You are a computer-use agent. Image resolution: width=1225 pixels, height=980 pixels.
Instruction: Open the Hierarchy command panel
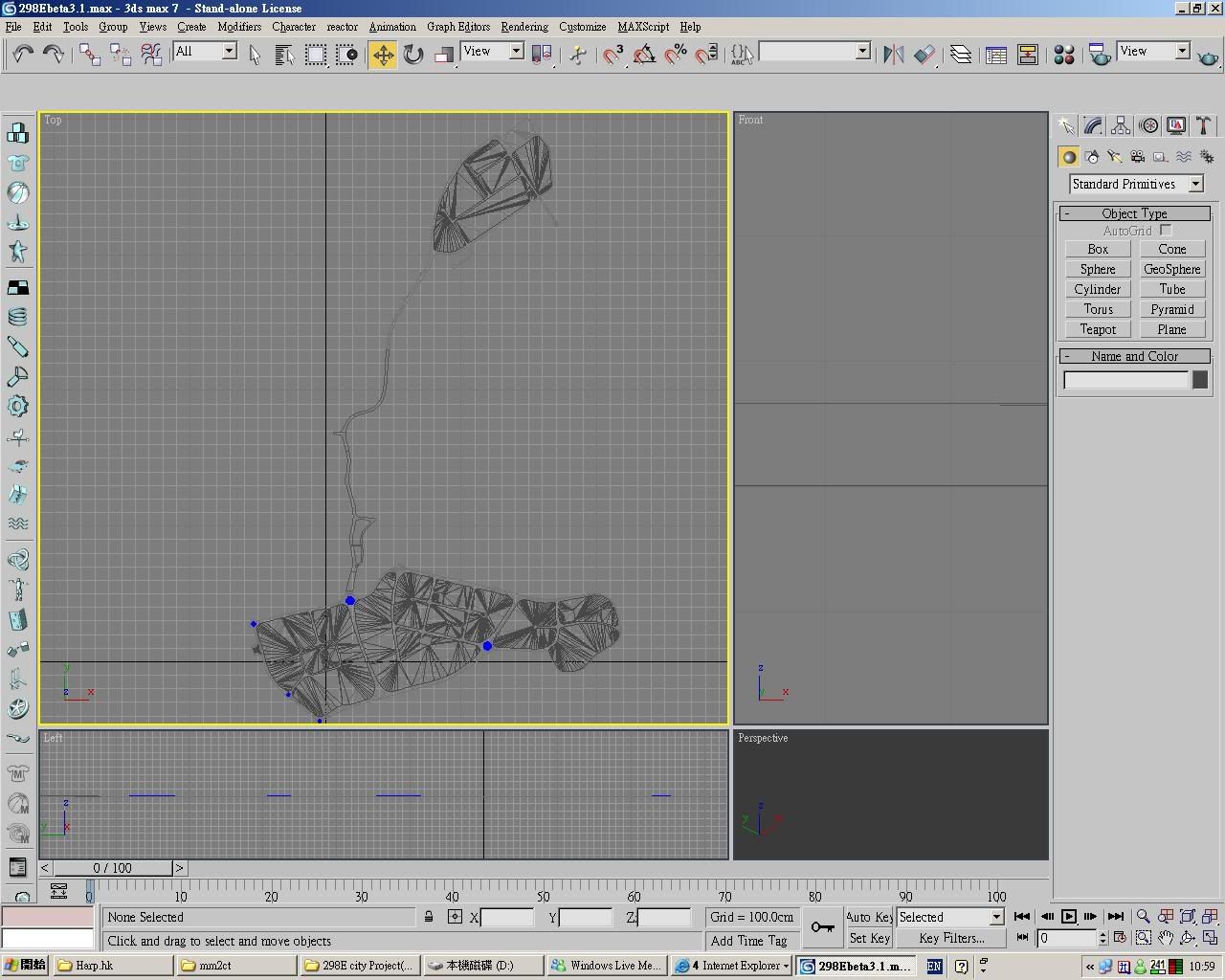1121,126
